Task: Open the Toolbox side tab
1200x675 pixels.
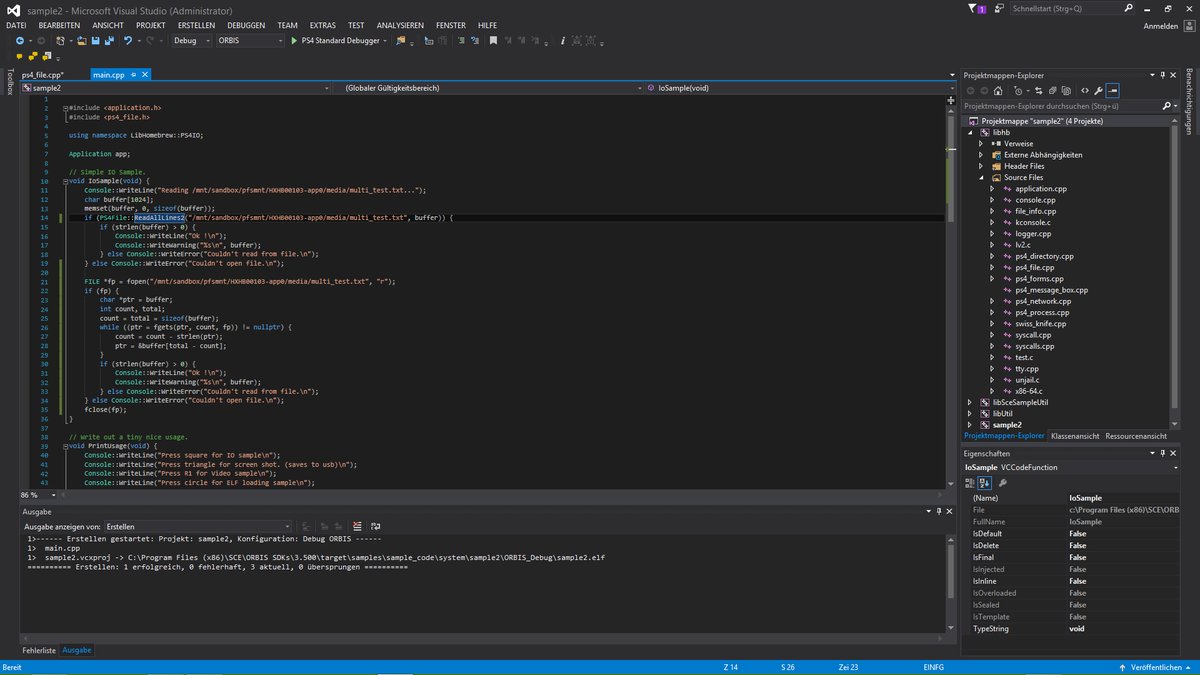Action: 9,83
